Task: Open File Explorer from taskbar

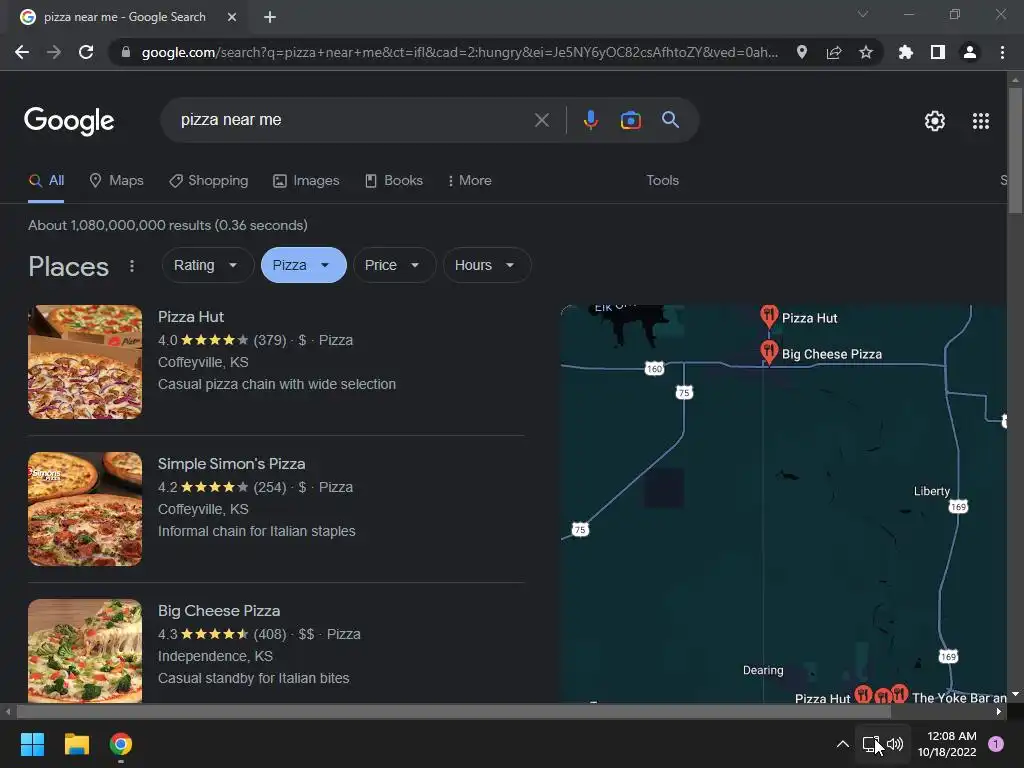Action: pos(76,744)
